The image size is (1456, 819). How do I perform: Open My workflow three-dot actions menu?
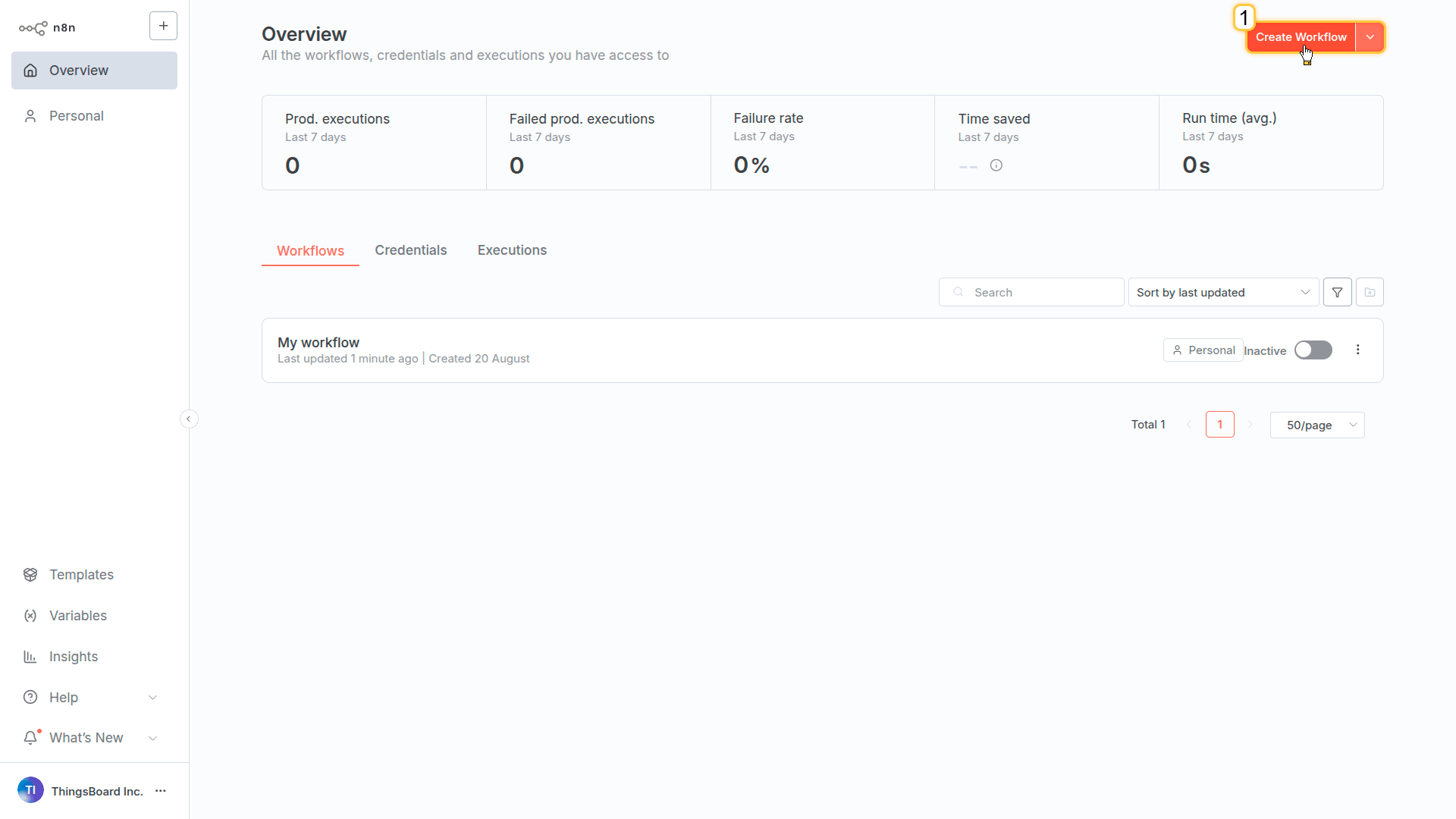point(1357,350)
